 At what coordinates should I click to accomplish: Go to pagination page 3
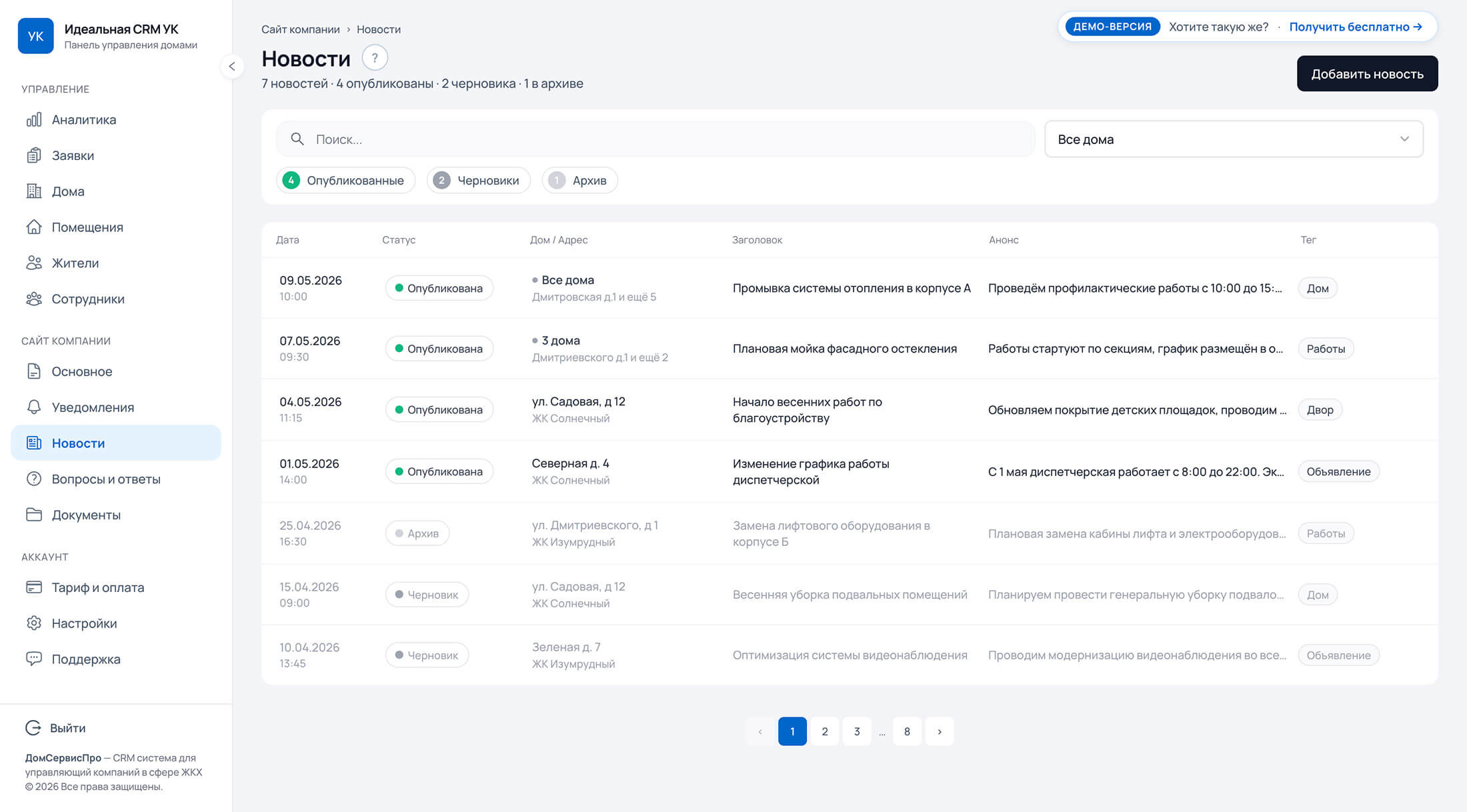[857, 731]
